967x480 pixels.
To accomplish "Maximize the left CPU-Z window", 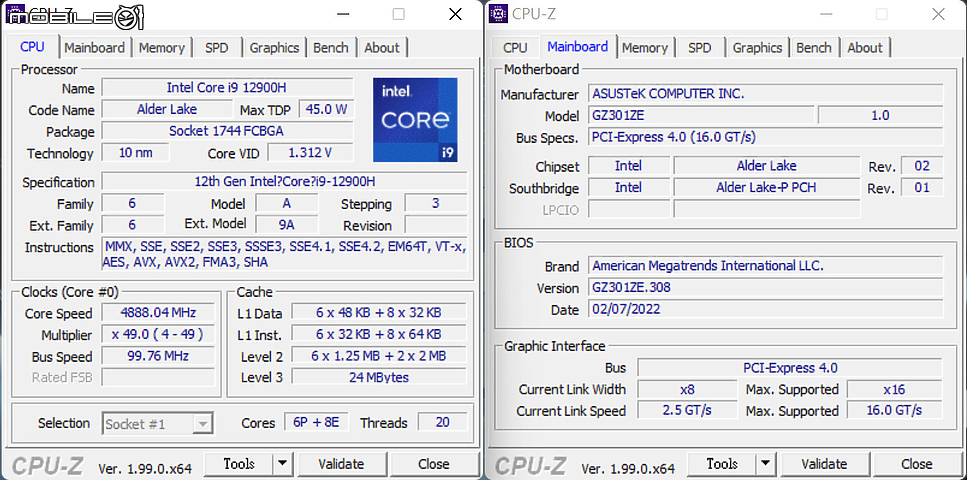I will (399, 14).
